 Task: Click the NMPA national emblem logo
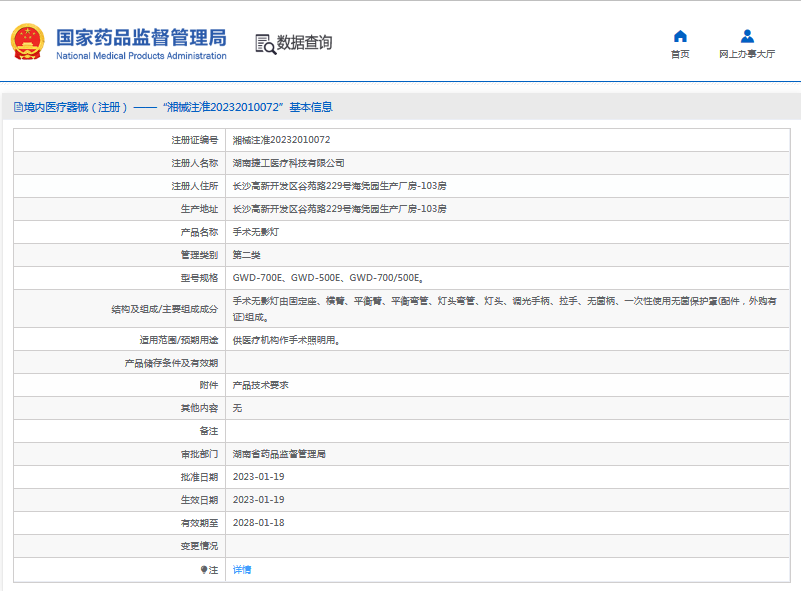click(27, 40)
